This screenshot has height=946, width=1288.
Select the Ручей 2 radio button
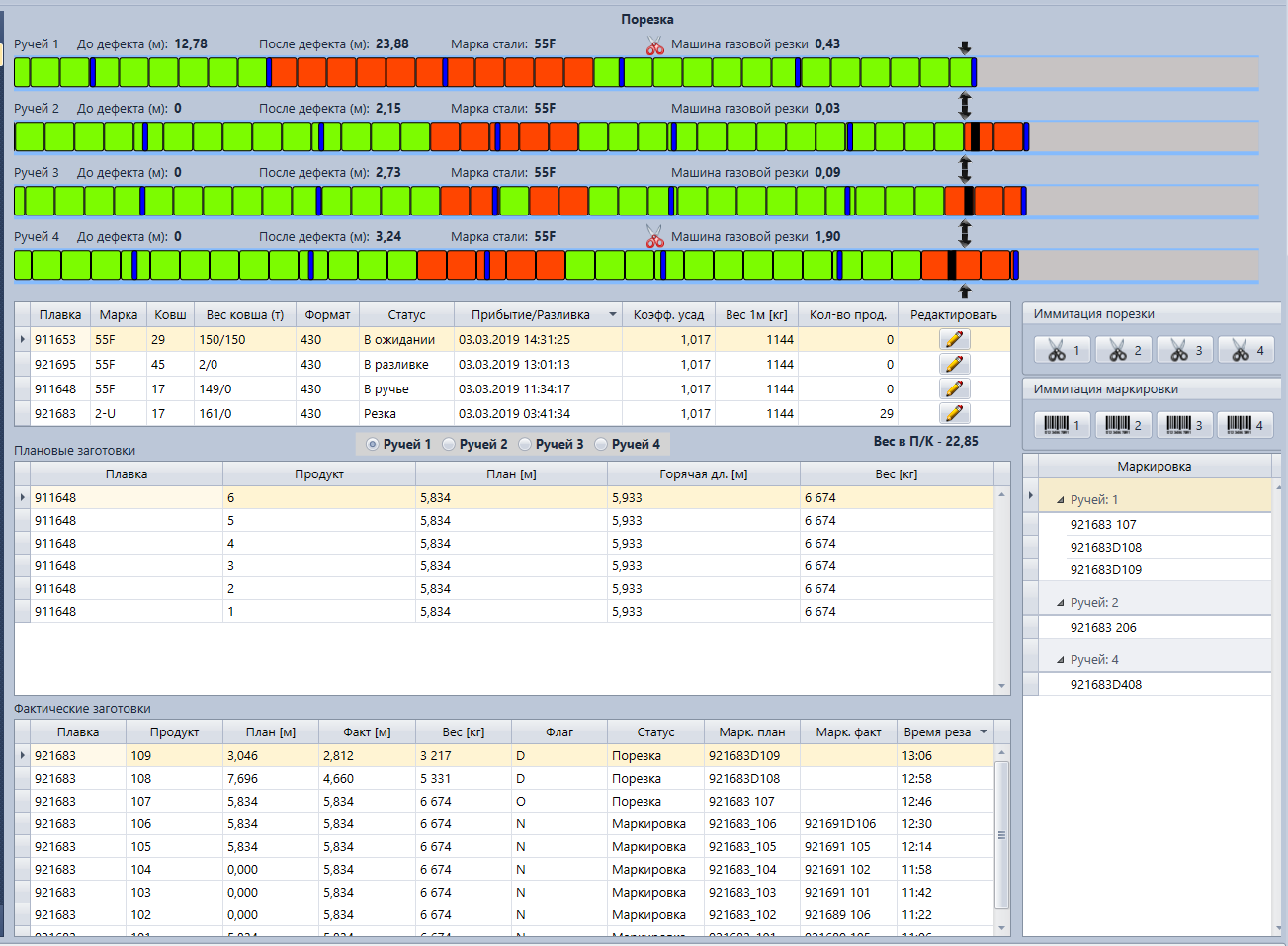450,445
